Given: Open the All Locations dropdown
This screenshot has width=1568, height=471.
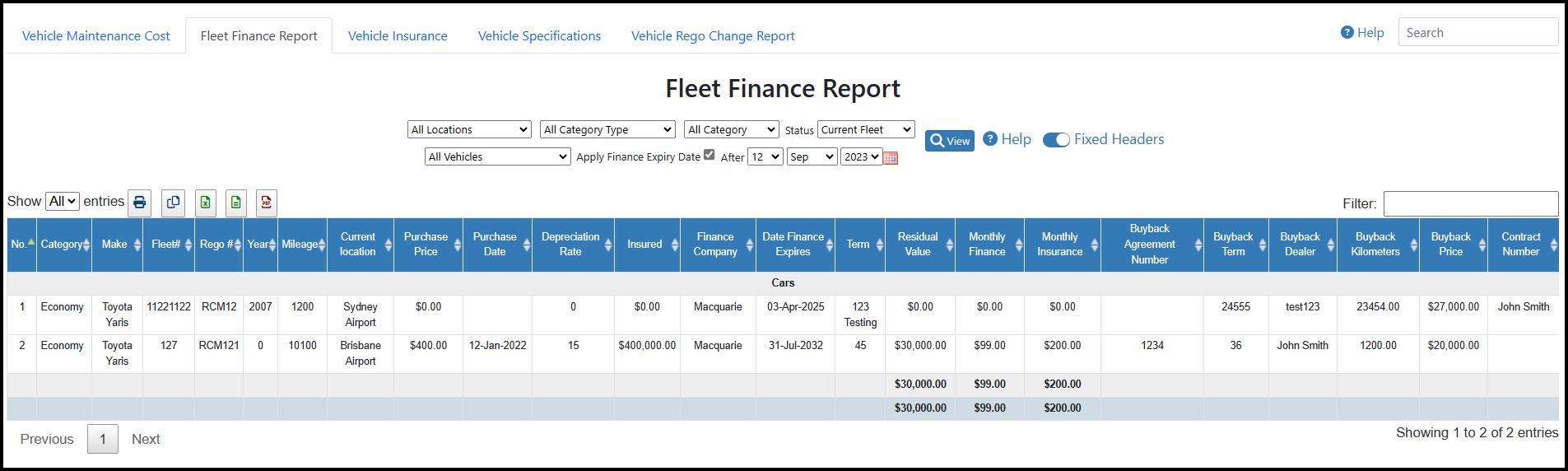Looking at the screenshot, I should 469,129.
